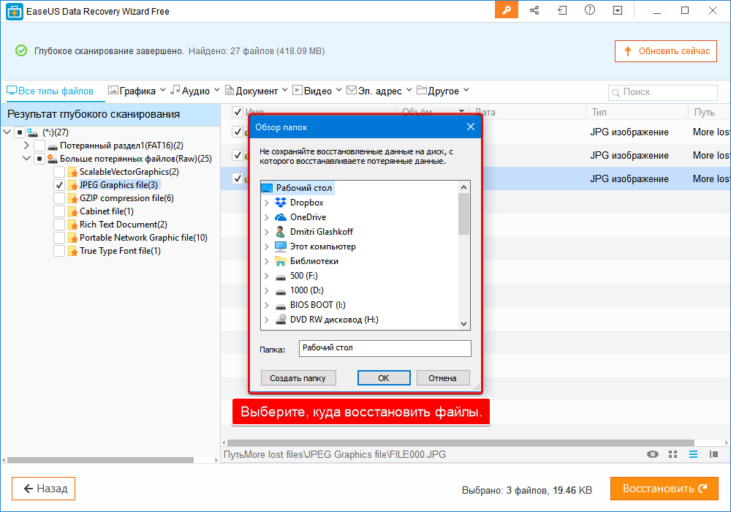
Task: Expand 500 (F:) node chevron
Action: click(x=266, y=276)
